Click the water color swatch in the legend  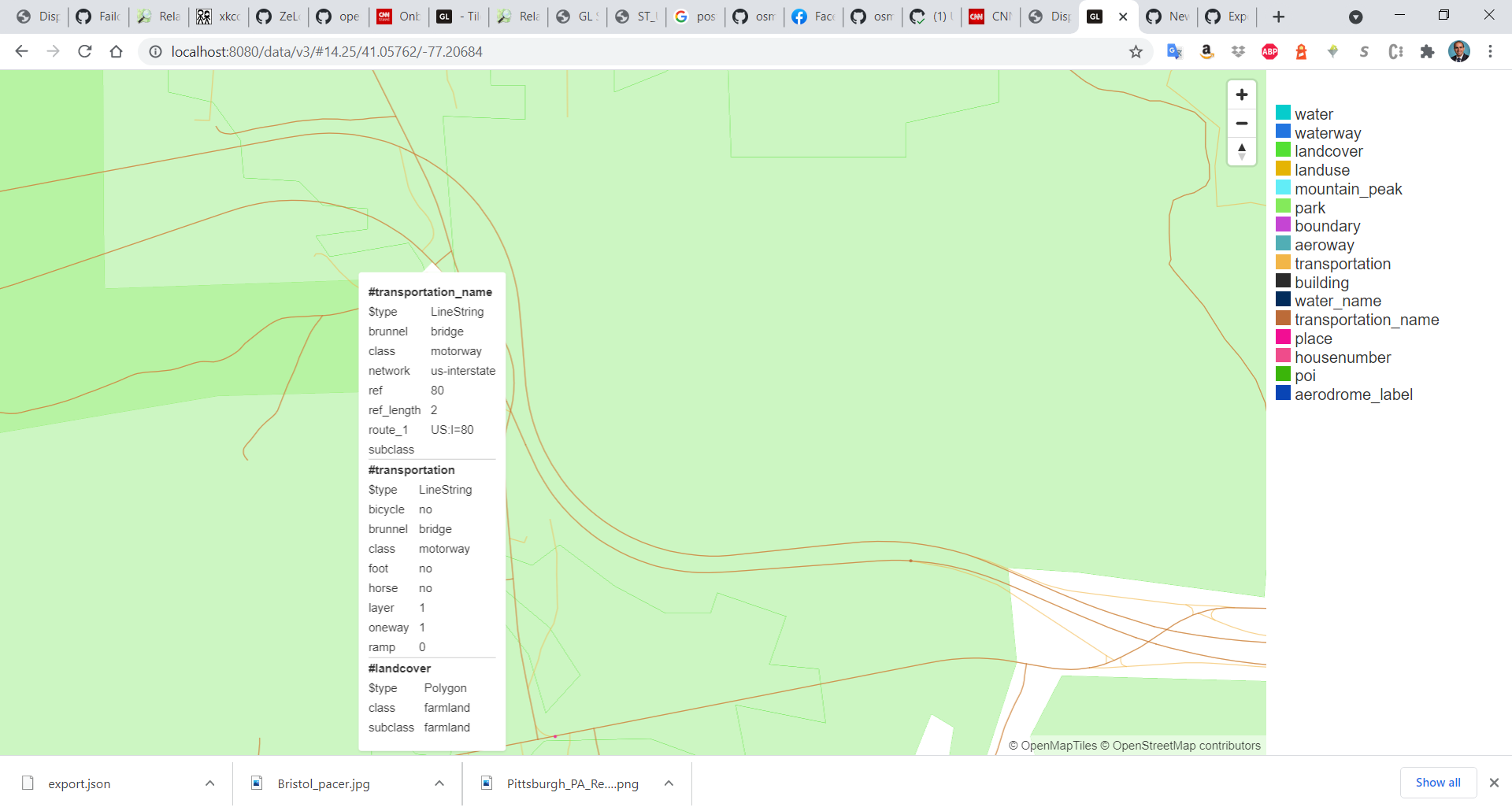1283,112
